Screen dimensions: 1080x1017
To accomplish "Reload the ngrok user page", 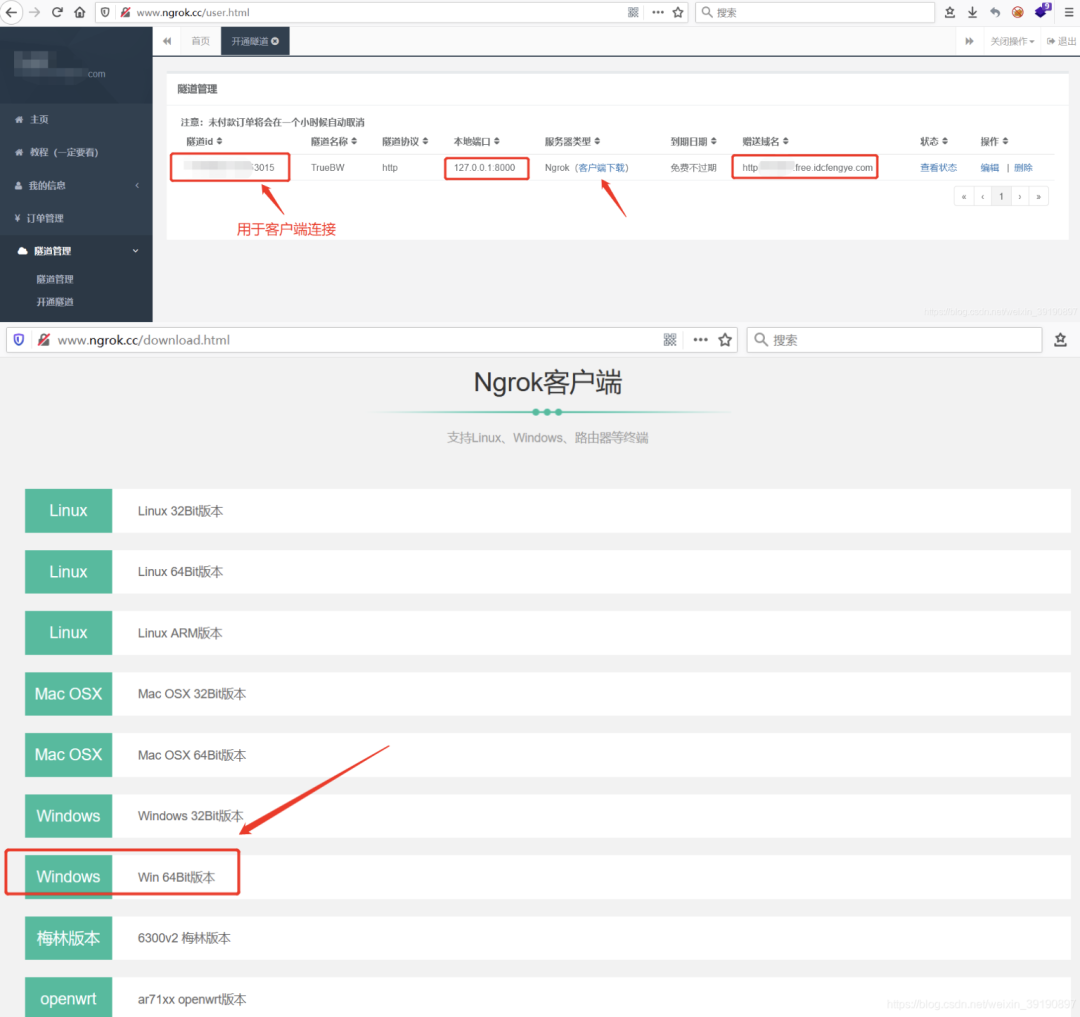I will click(57, 12).
